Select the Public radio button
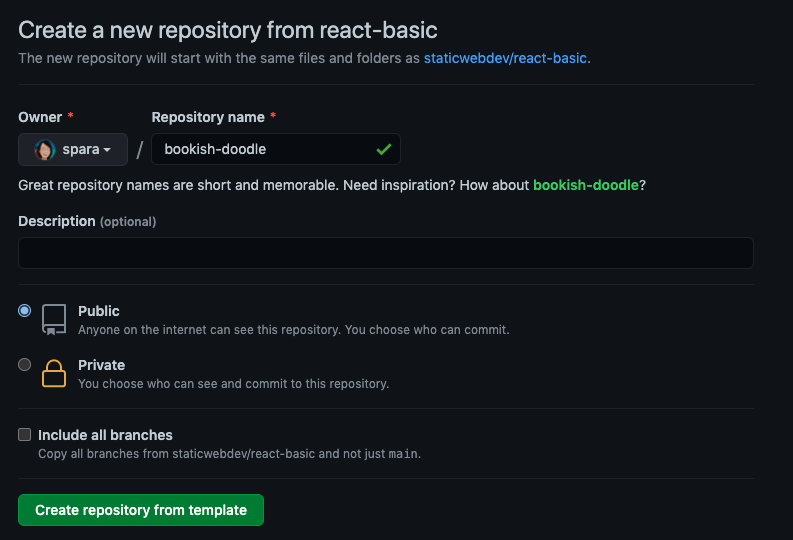793x540 pixels. coord(24,310)
